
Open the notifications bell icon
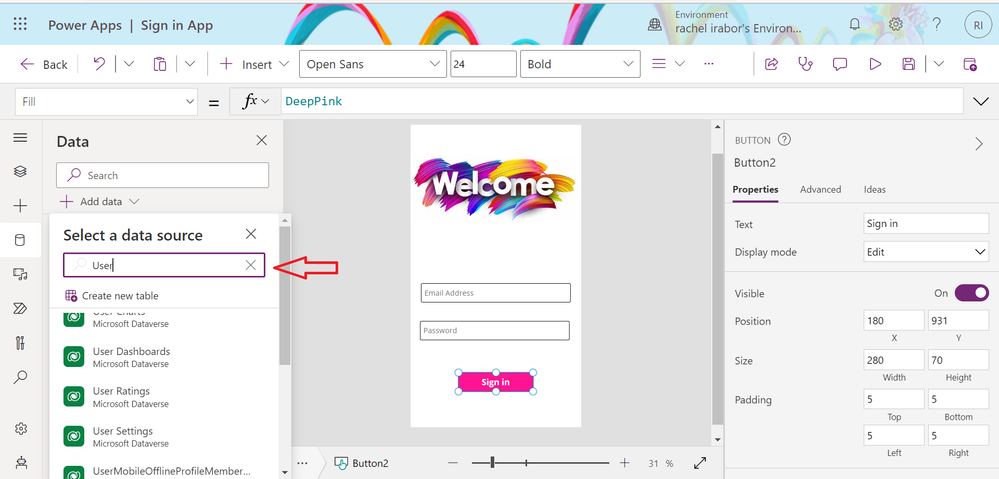pos(854,24)
